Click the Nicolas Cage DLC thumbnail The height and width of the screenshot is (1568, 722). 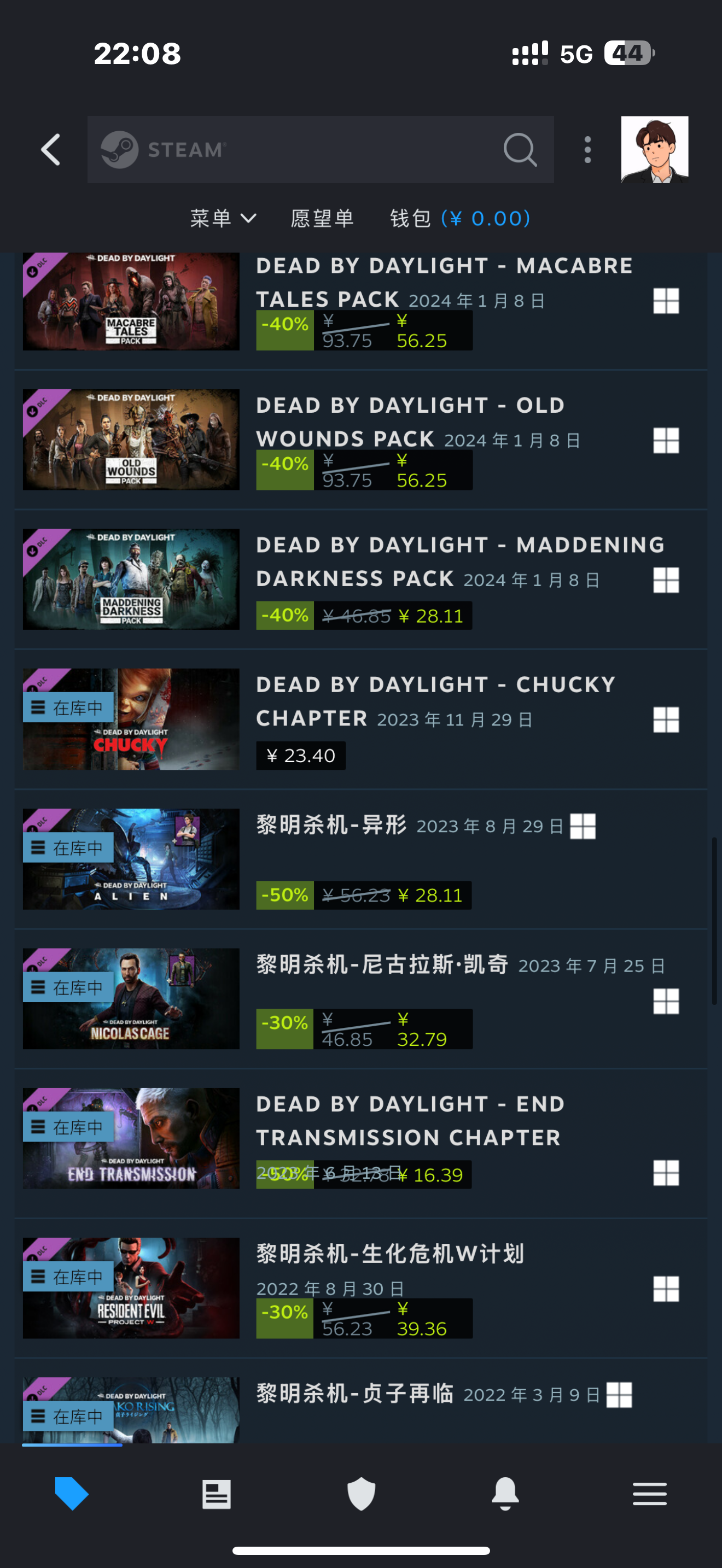click(131, 998)
